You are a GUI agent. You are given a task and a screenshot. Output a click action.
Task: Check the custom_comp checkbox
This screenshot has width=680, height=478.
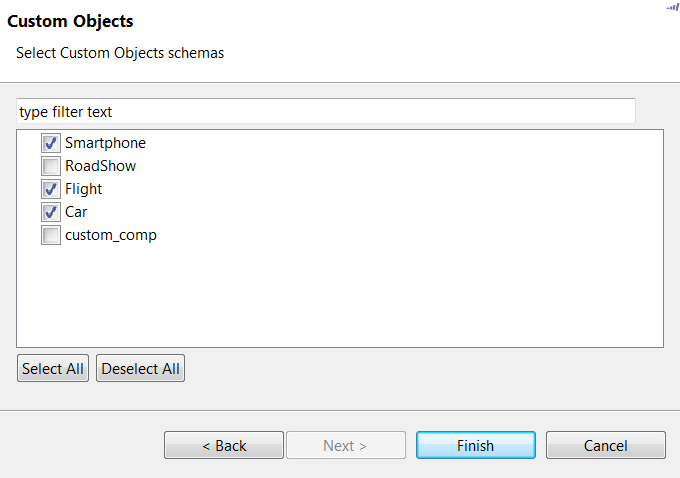click(x=51, y=235)
